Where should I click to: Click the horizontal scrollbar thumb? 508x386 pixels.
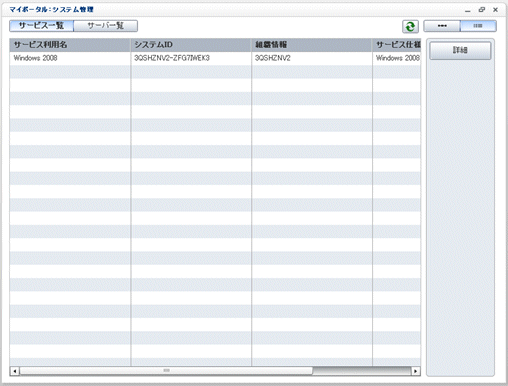tap(166, 371)
